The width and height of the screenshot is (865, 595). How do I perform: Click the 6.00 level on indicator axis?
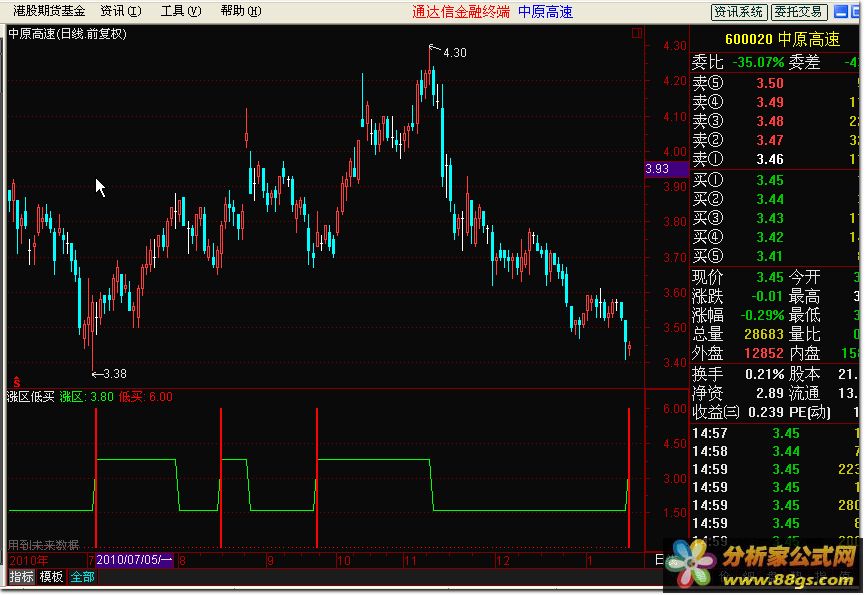tap(675, 409)
